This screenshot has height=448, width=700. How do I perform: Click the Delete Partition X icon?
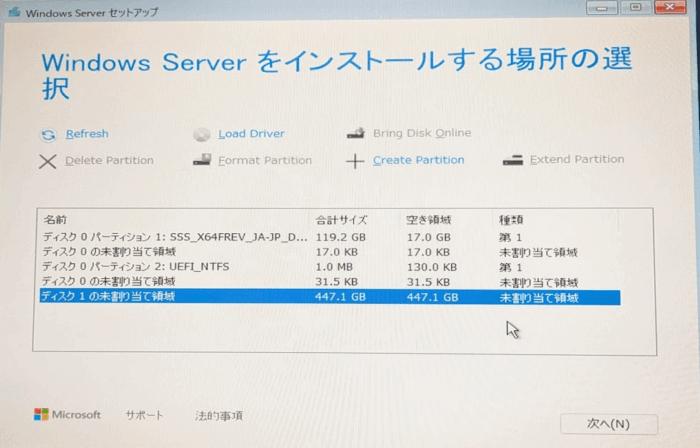point(47,161)
